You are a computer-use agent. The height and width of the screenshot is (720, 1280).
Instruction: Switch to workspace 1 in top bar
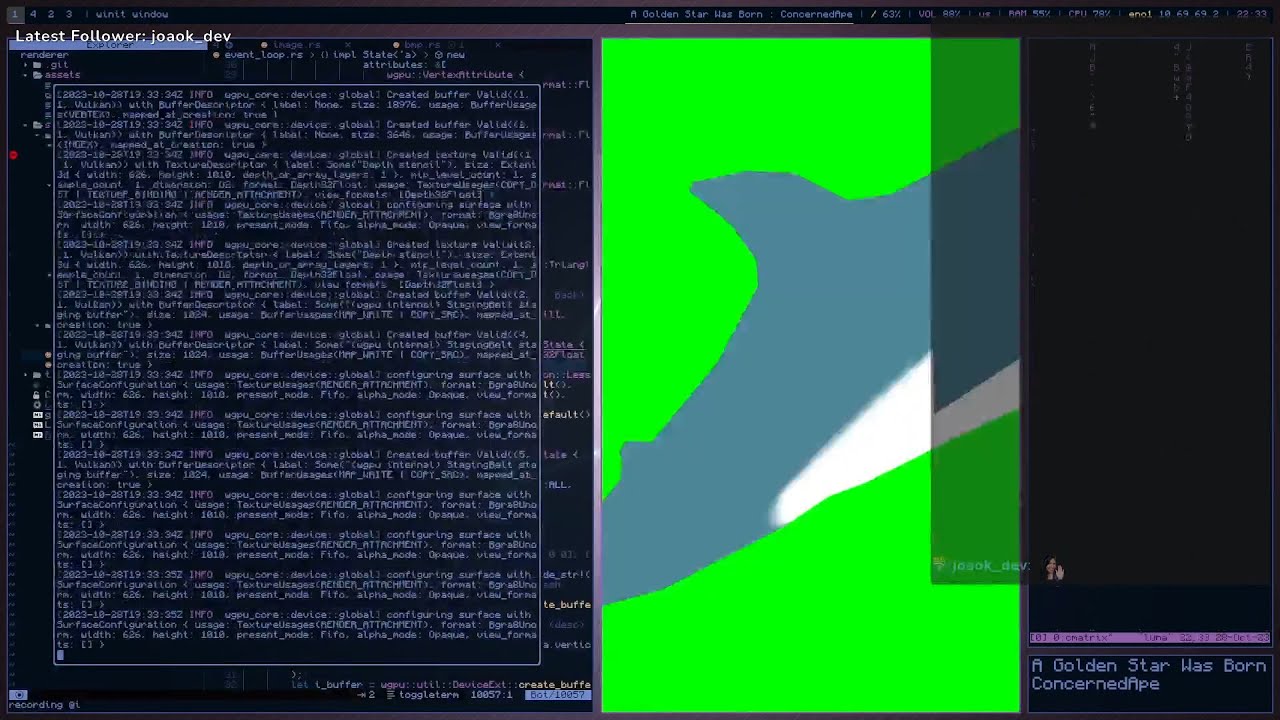14,14
